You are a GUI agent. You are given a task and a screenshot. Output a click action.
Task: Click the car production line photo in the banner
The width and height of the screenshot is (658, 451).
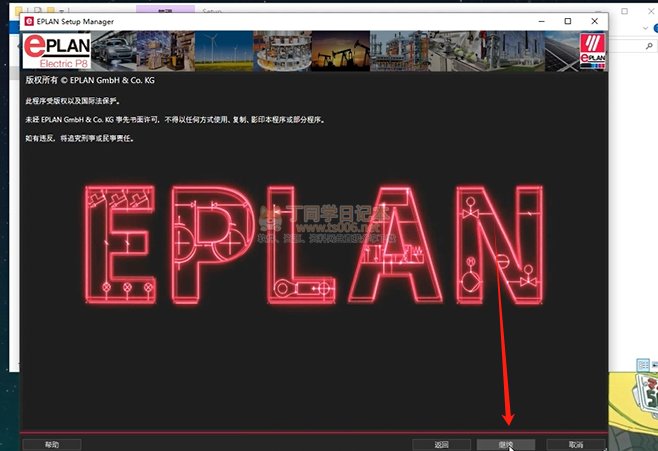click(x=113, y=51)
